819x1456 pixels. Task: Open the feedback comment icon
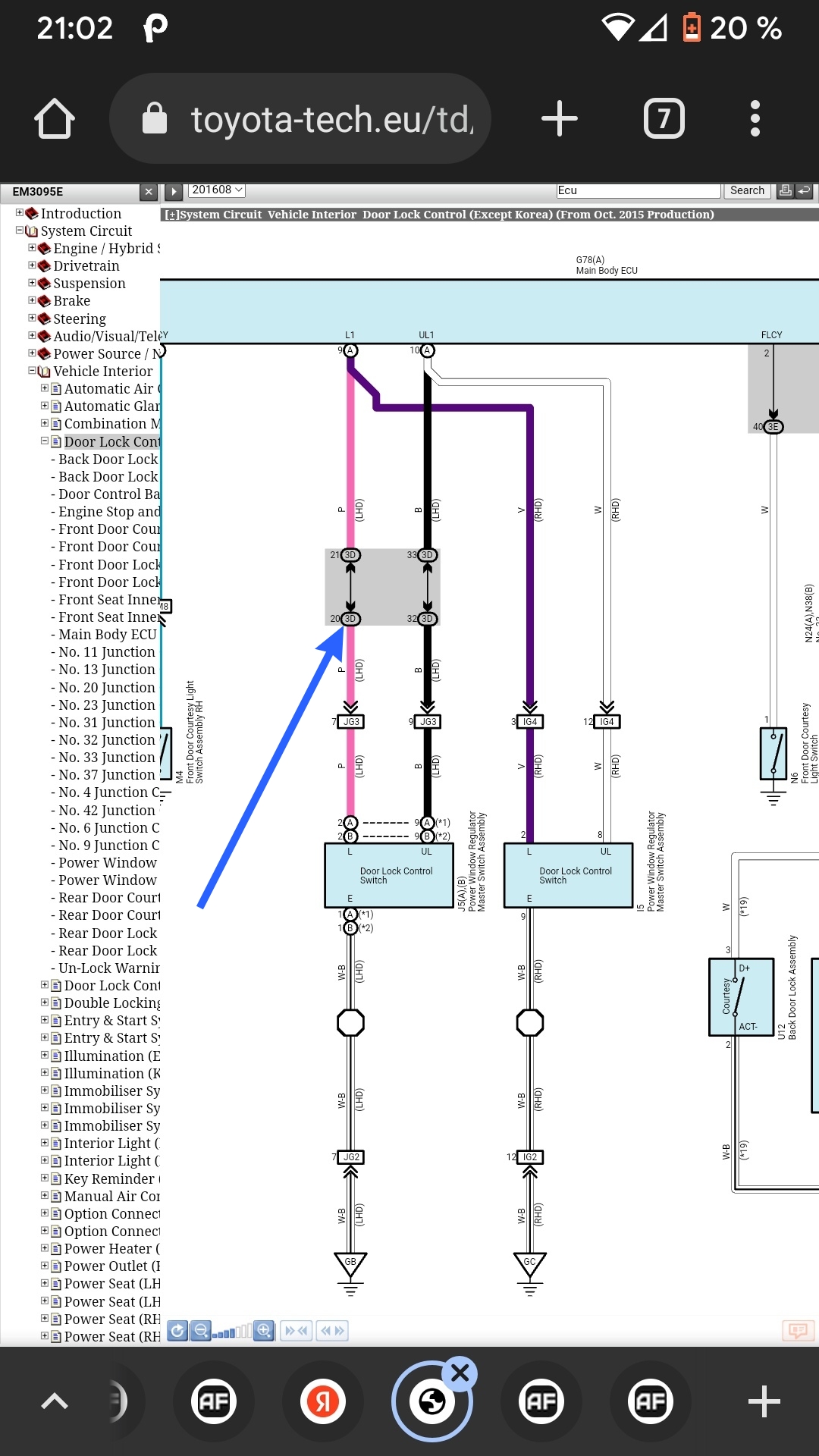[798, 1330]
